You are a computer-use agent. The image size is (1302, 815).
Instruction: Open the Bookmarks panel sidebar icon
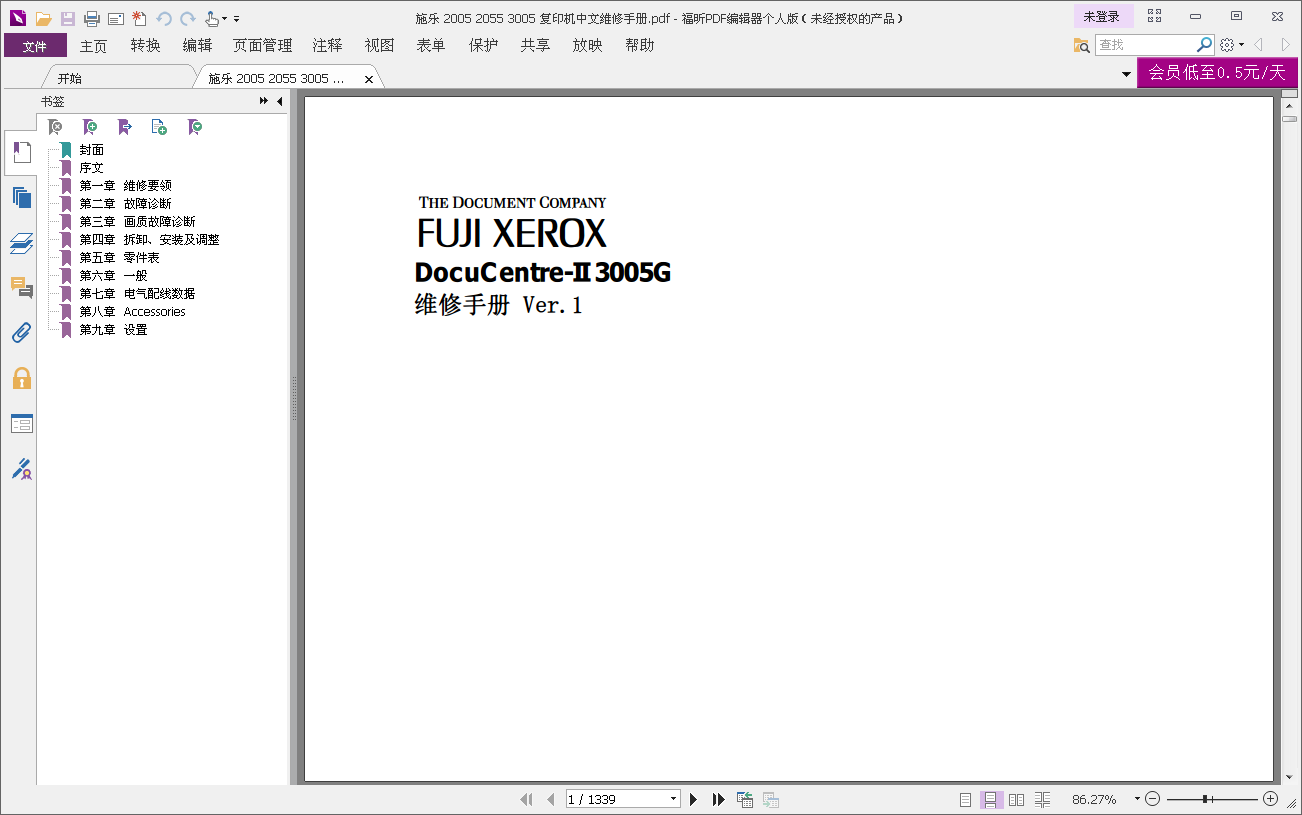click(22, 153)
